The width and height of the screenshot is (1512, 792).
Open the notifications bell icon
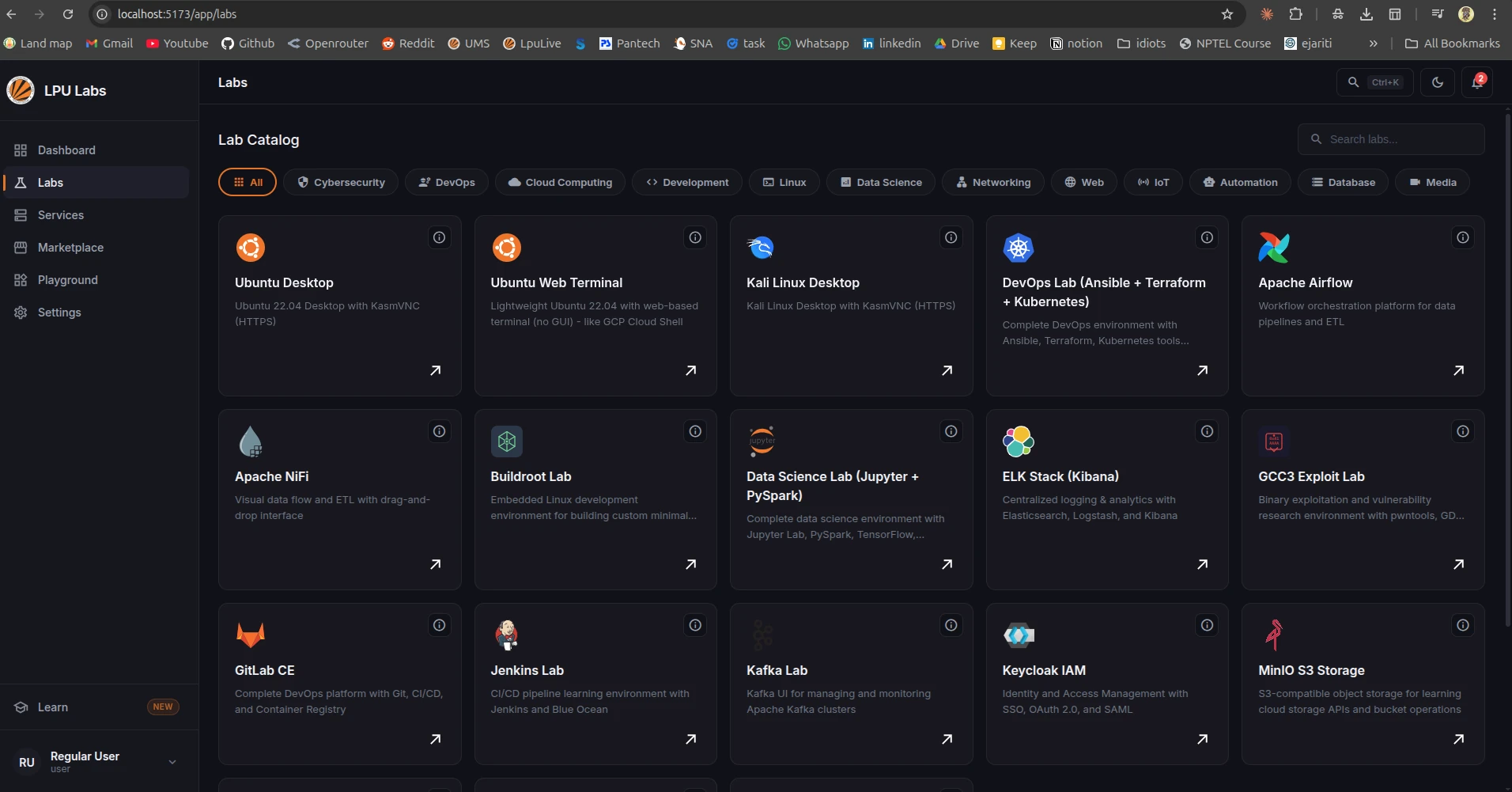[1477, 82]
